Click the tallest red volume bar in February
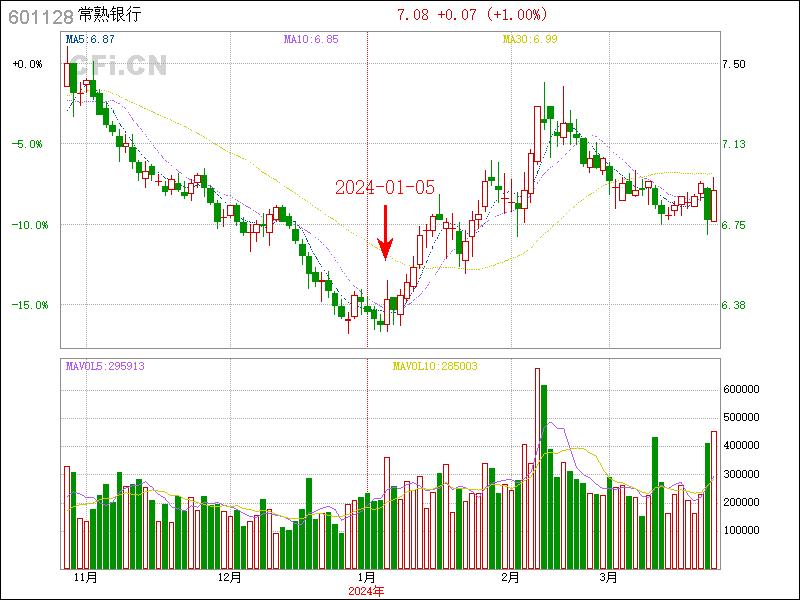Screen dimensions: 800x600 click(x=537, y=468)
